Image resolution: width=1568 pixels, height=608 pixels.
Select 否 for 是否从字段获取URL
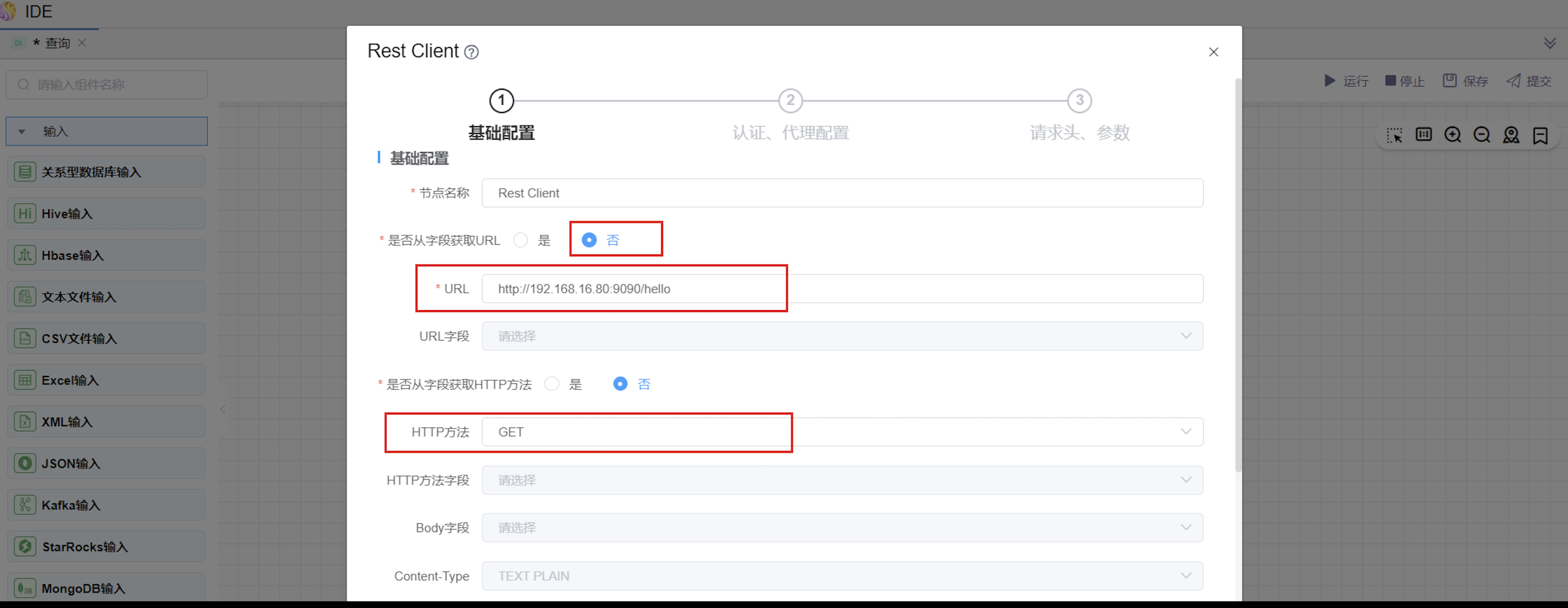[589, 240]
